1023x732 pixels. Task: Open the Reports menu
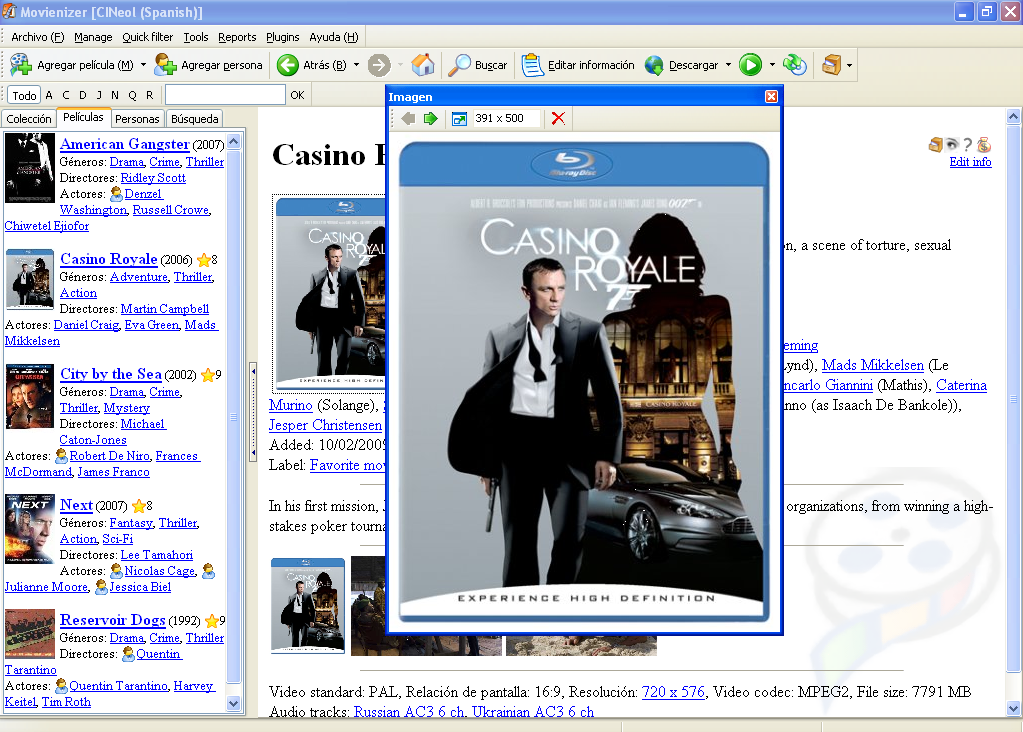click(237, 37)
